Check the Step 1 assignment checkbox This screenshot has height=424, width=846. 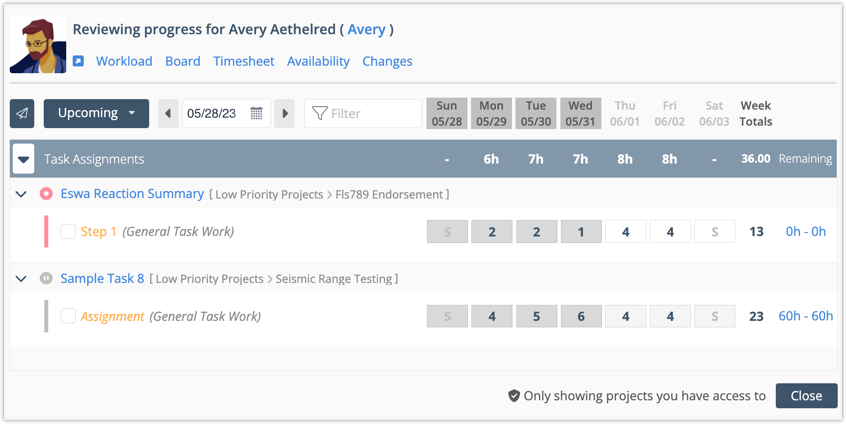pos(68,232)
